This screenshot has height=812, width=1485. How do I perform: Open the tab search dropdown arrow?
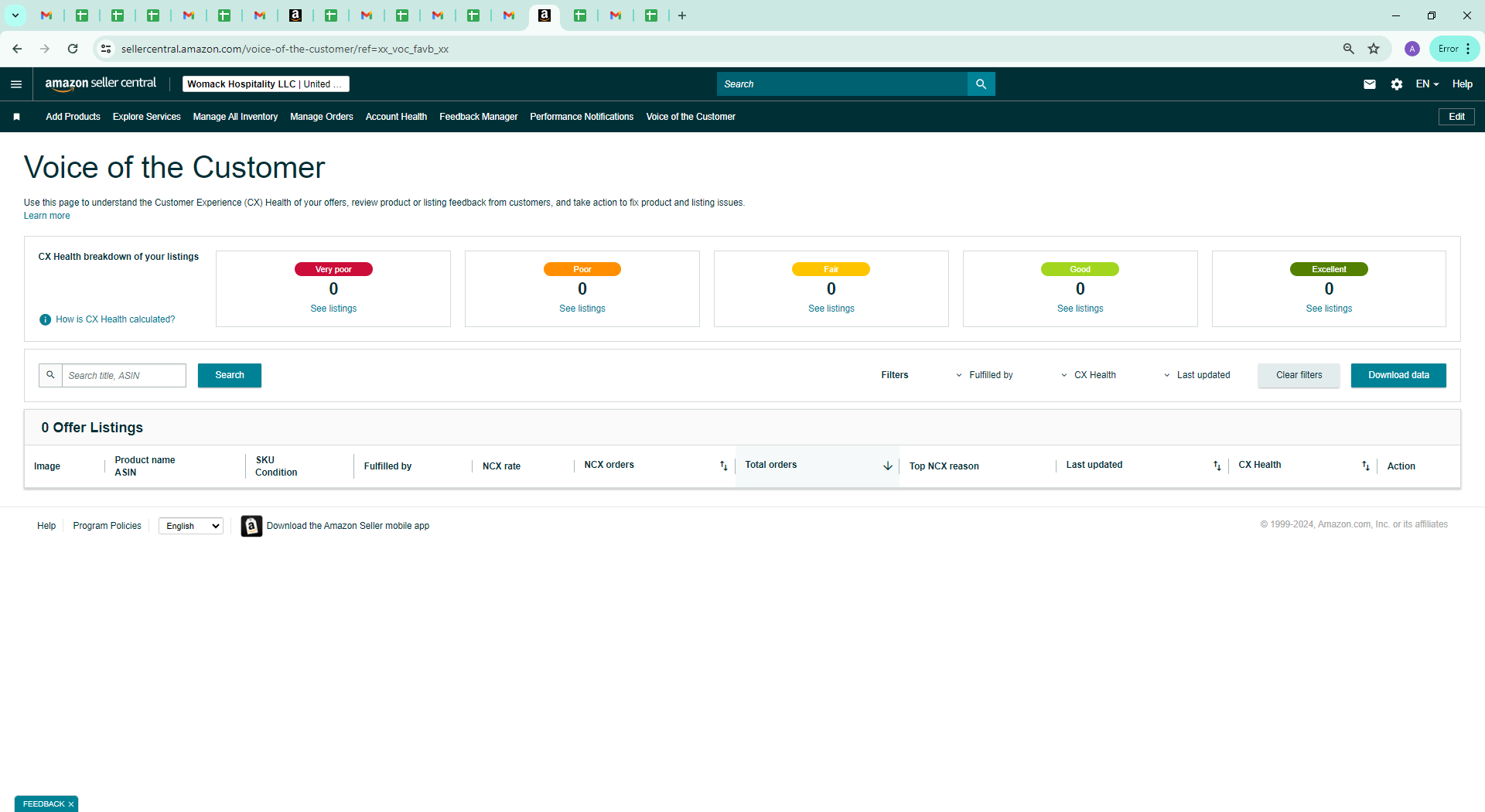[15, 15]
